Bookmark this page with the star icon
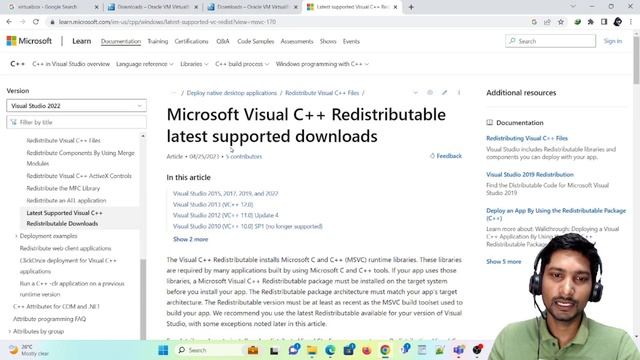This screenshot has width=640, height=360. coord(561,22)
